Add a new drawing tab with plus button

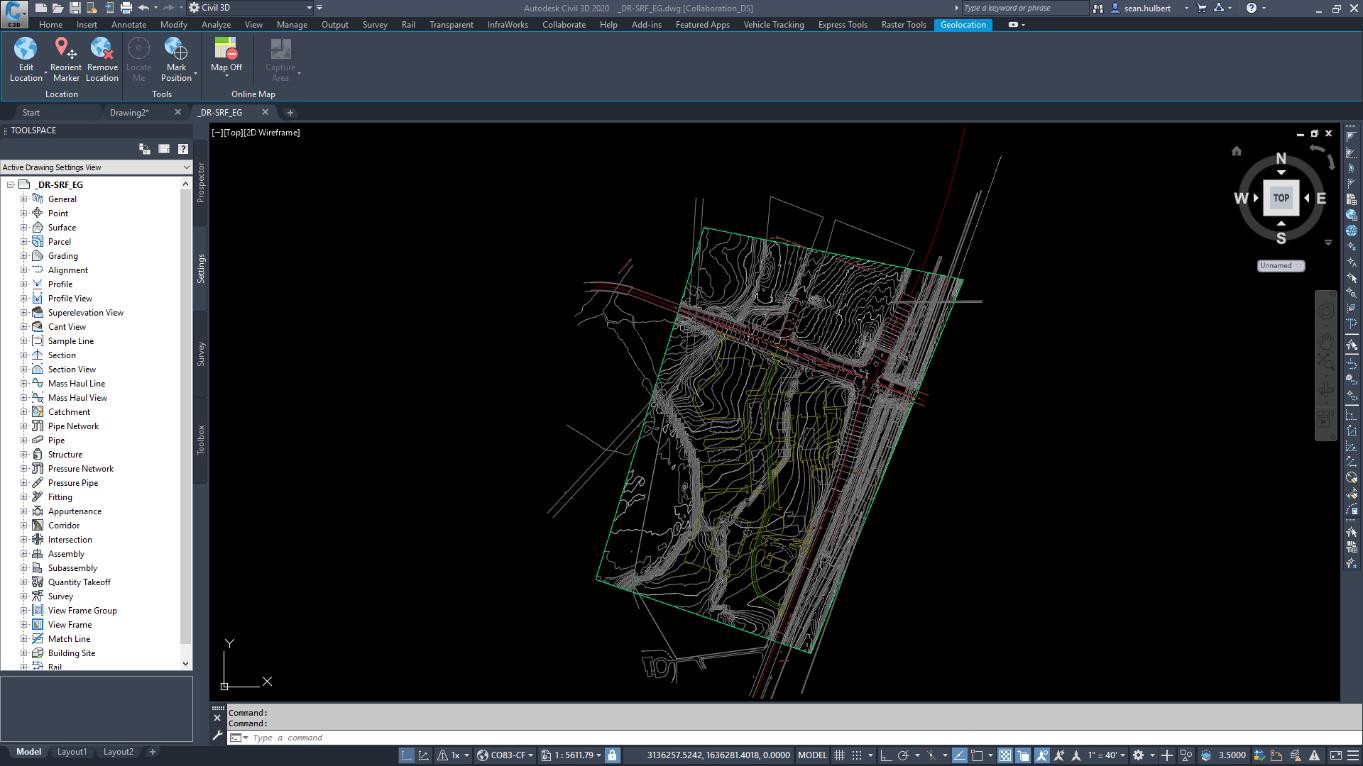pos(290,112)
